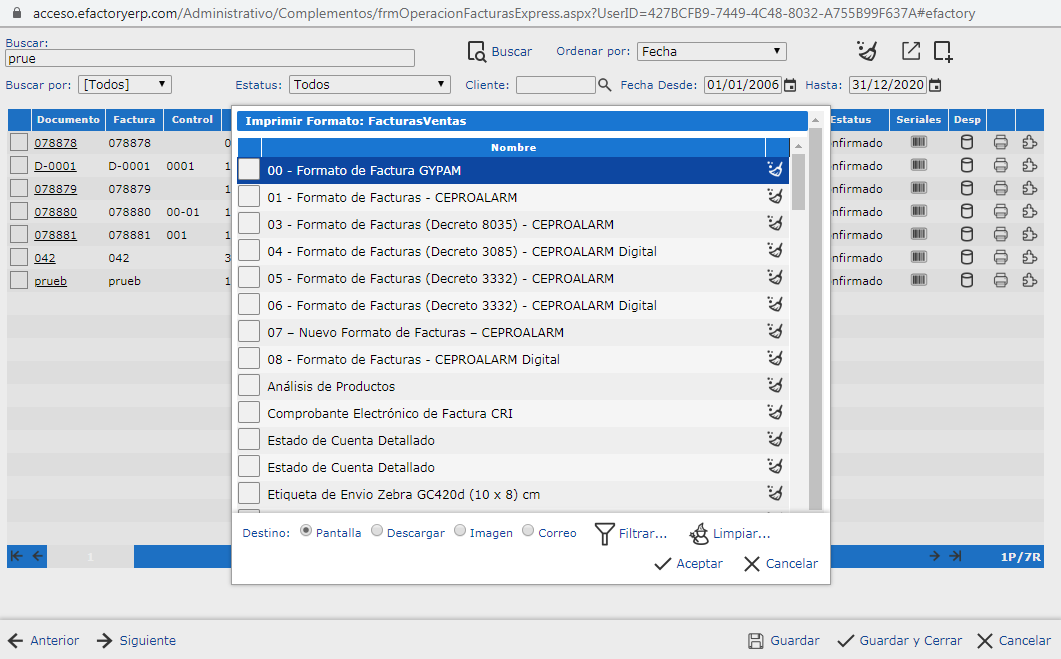Select 08 - Formato de Facturas - CEPROALARM Digital

(413, 359)
